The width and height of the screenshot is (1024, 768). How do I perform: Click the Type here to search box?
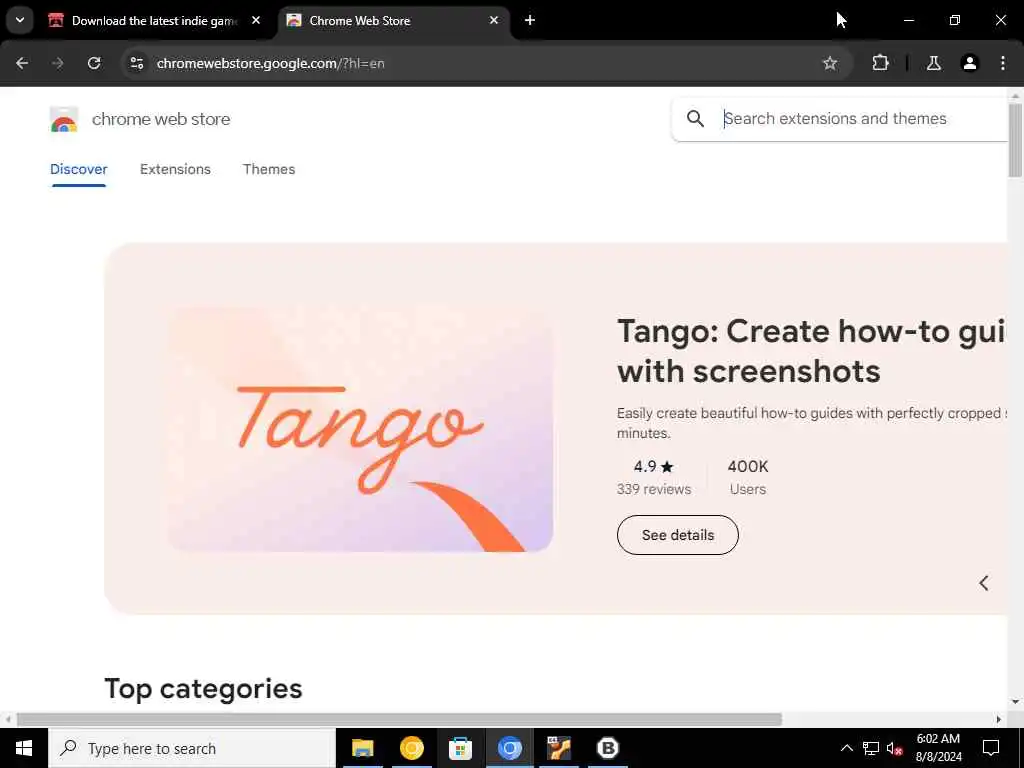pos(192,748)
